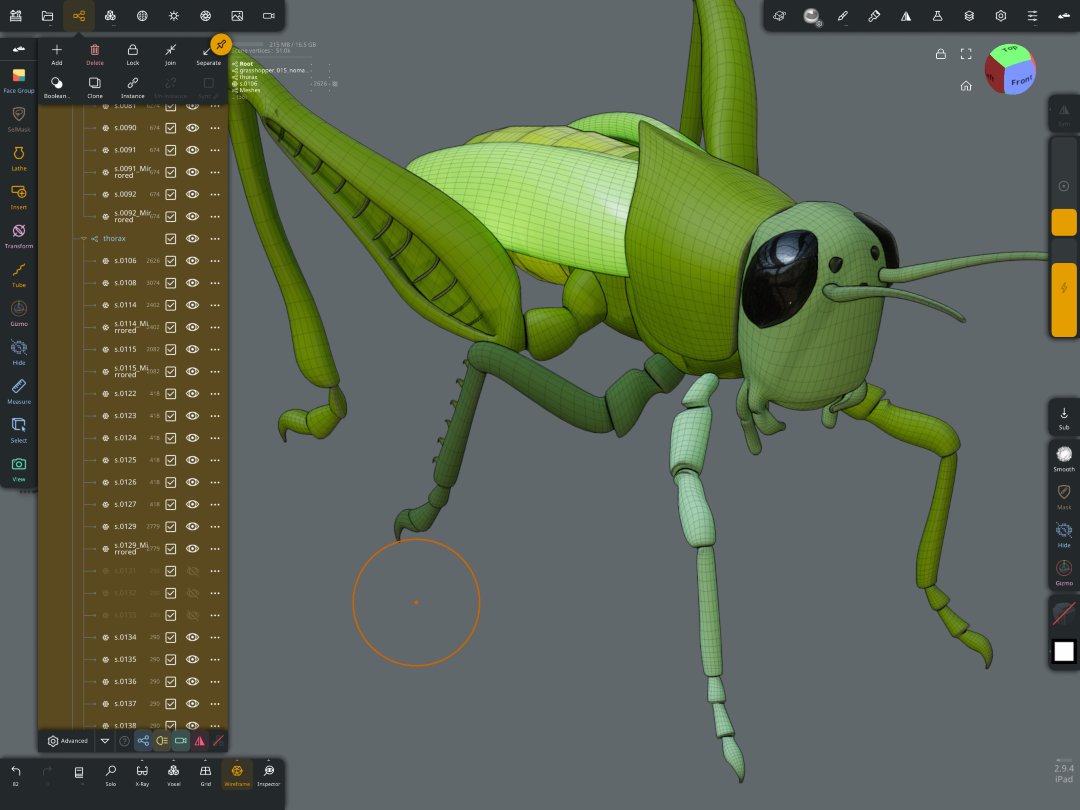
Task: Hide the s.0091 mesh with its eye icon
Action: [x=193, y=150]
